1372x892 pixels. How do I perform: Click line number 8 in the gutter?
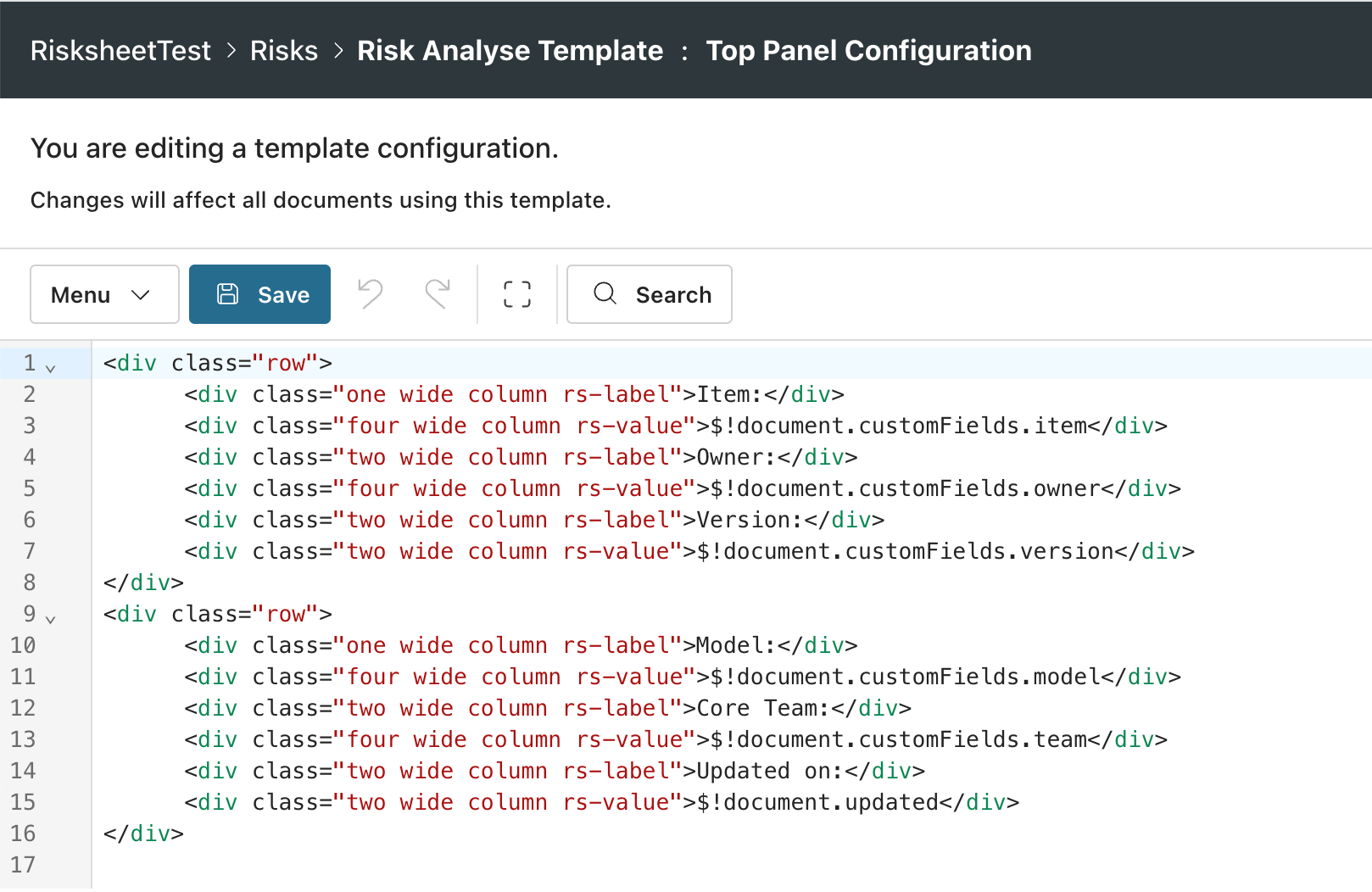point(30,583)
